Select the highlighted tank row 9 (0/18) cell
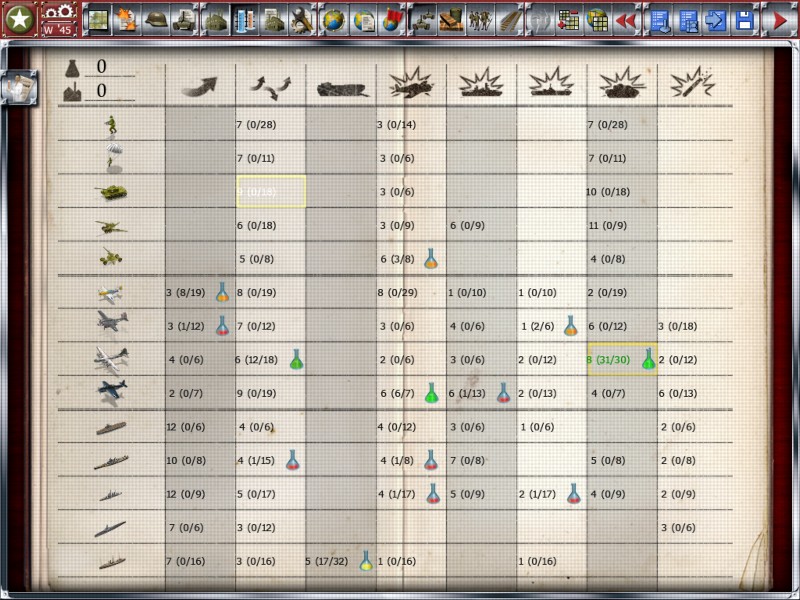Screen dimensions: 800x600 [271, 191]
